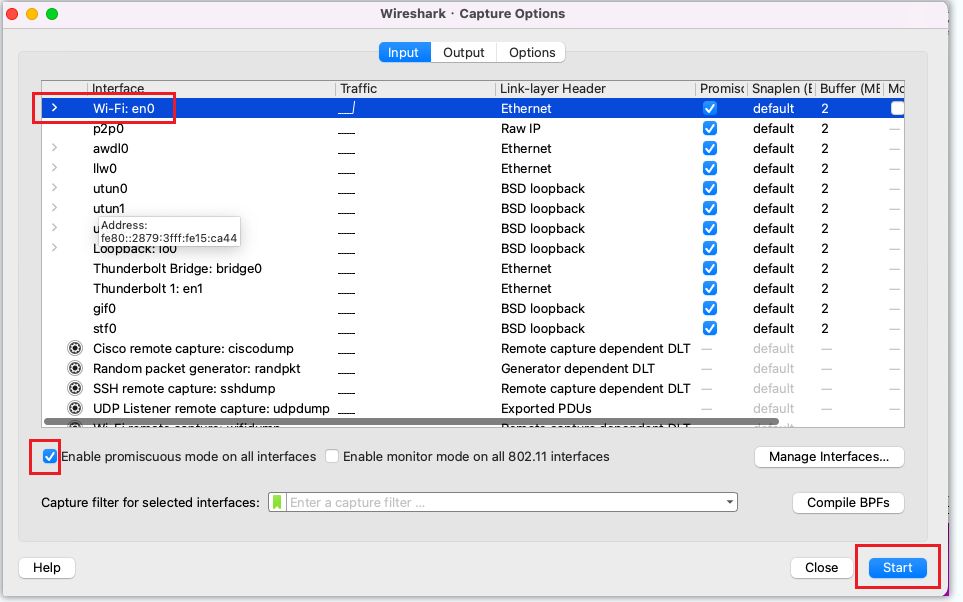
Task: Open Manage Interfaces dialog
Action: (x=828, y=457)
